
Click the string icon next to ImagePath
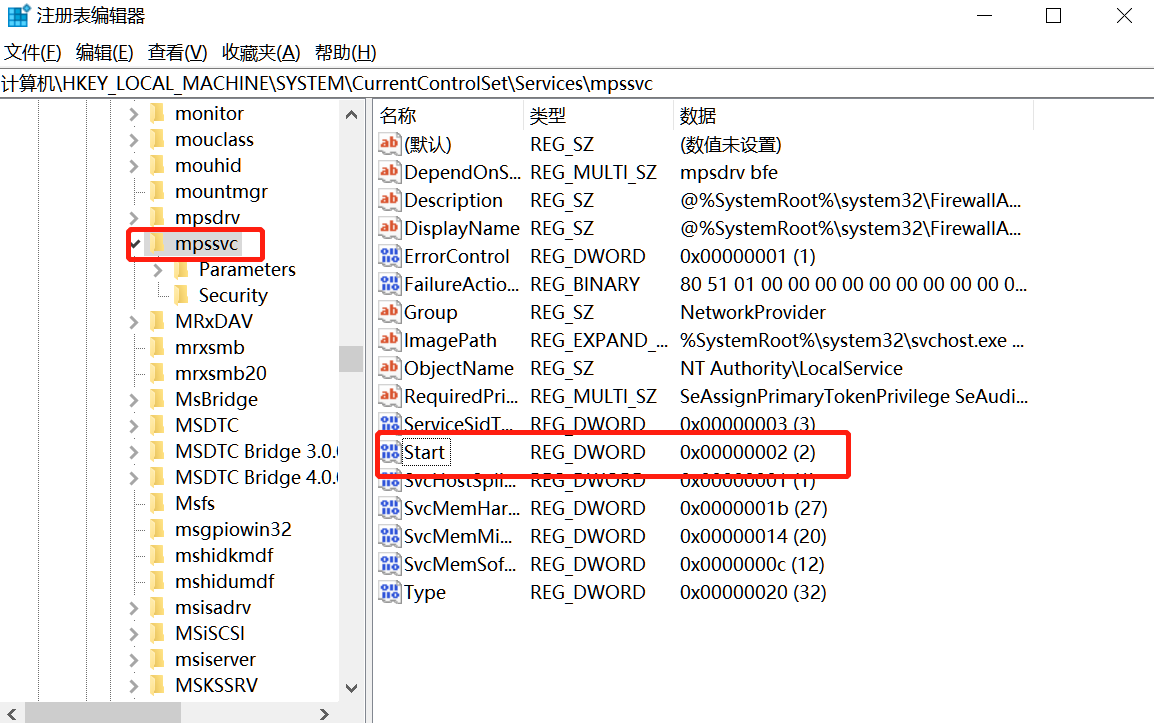(x=390, y=340)
